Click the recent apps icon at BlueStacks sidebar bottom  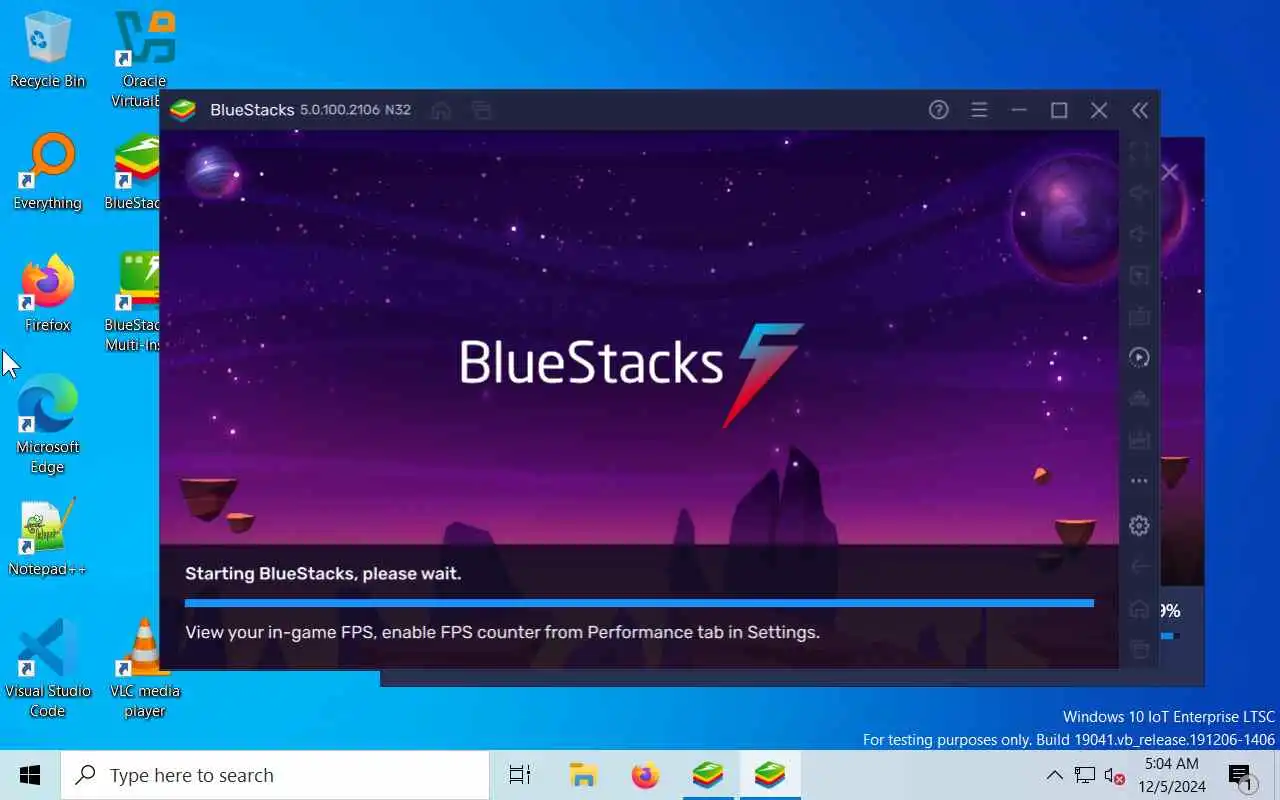tap(1139, 649)
